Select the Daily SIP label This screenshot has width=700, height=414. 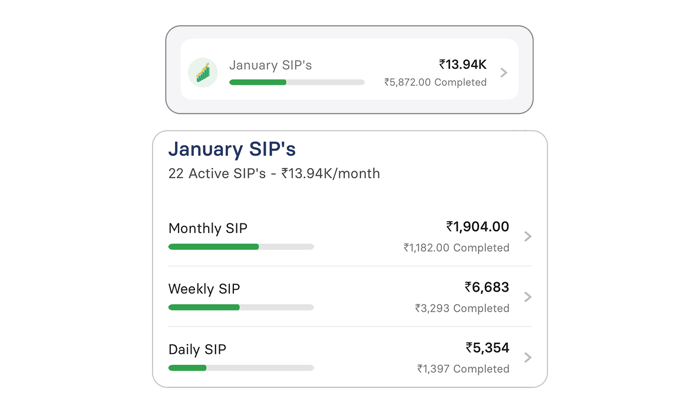[198, 350]
